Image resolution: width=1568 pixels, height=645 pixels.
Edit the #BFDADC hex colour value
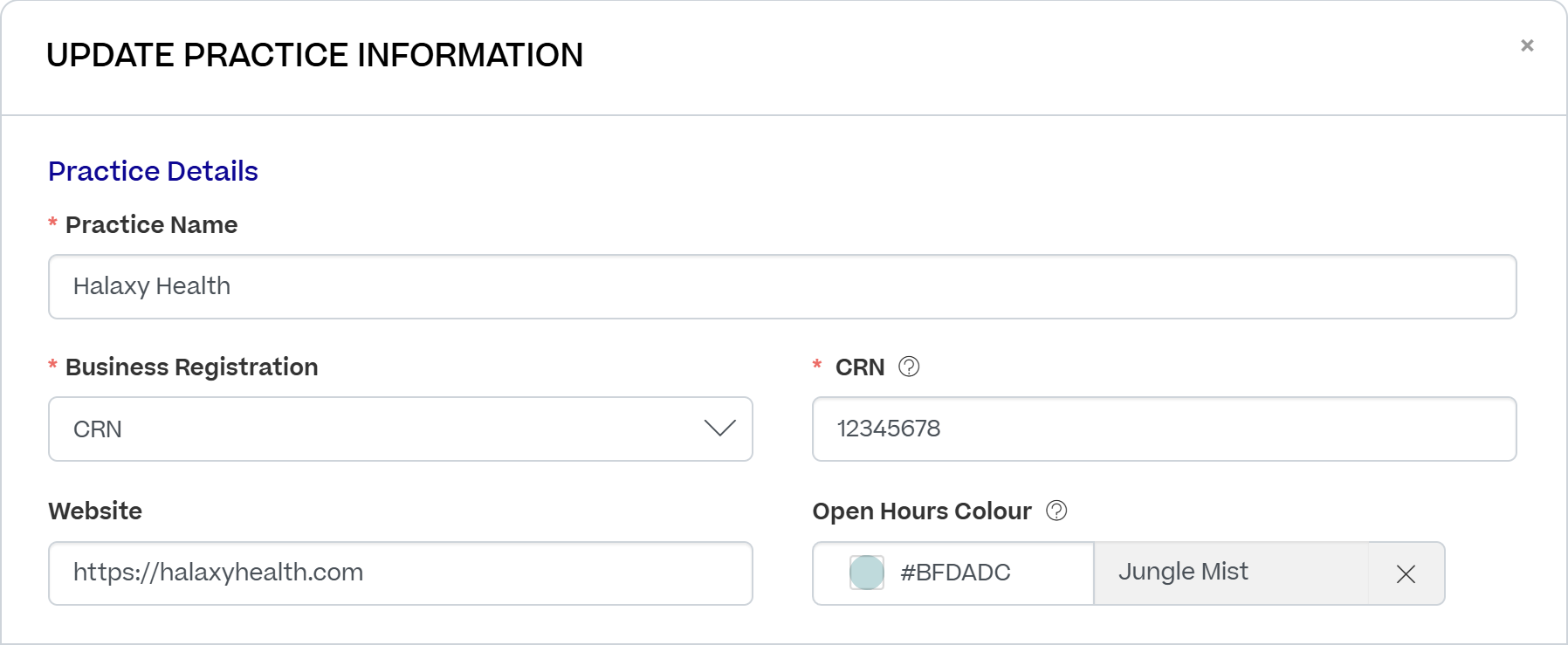[x=955, y=573]
